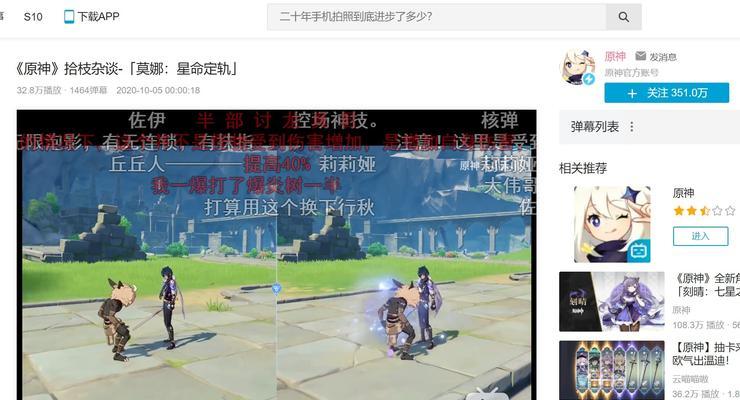Click the 相关推荐 heading
The height and width of the screenshot is (400, 740).
point(583,168)
